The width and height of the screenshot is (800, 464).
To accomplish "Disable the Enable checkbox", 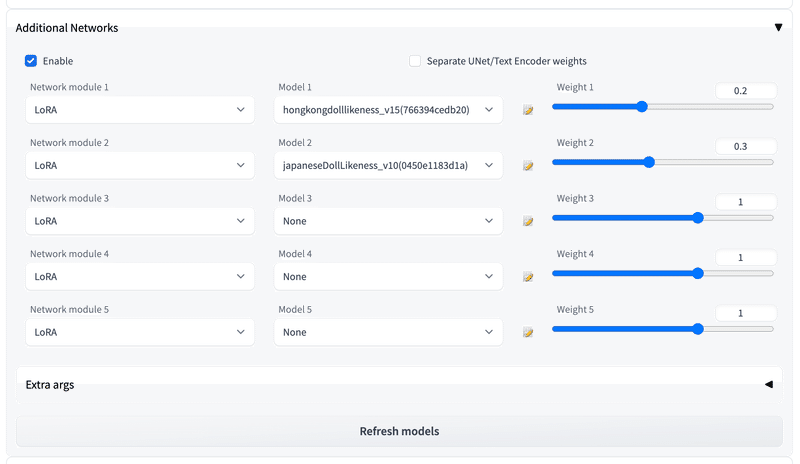I will point(31,61).
